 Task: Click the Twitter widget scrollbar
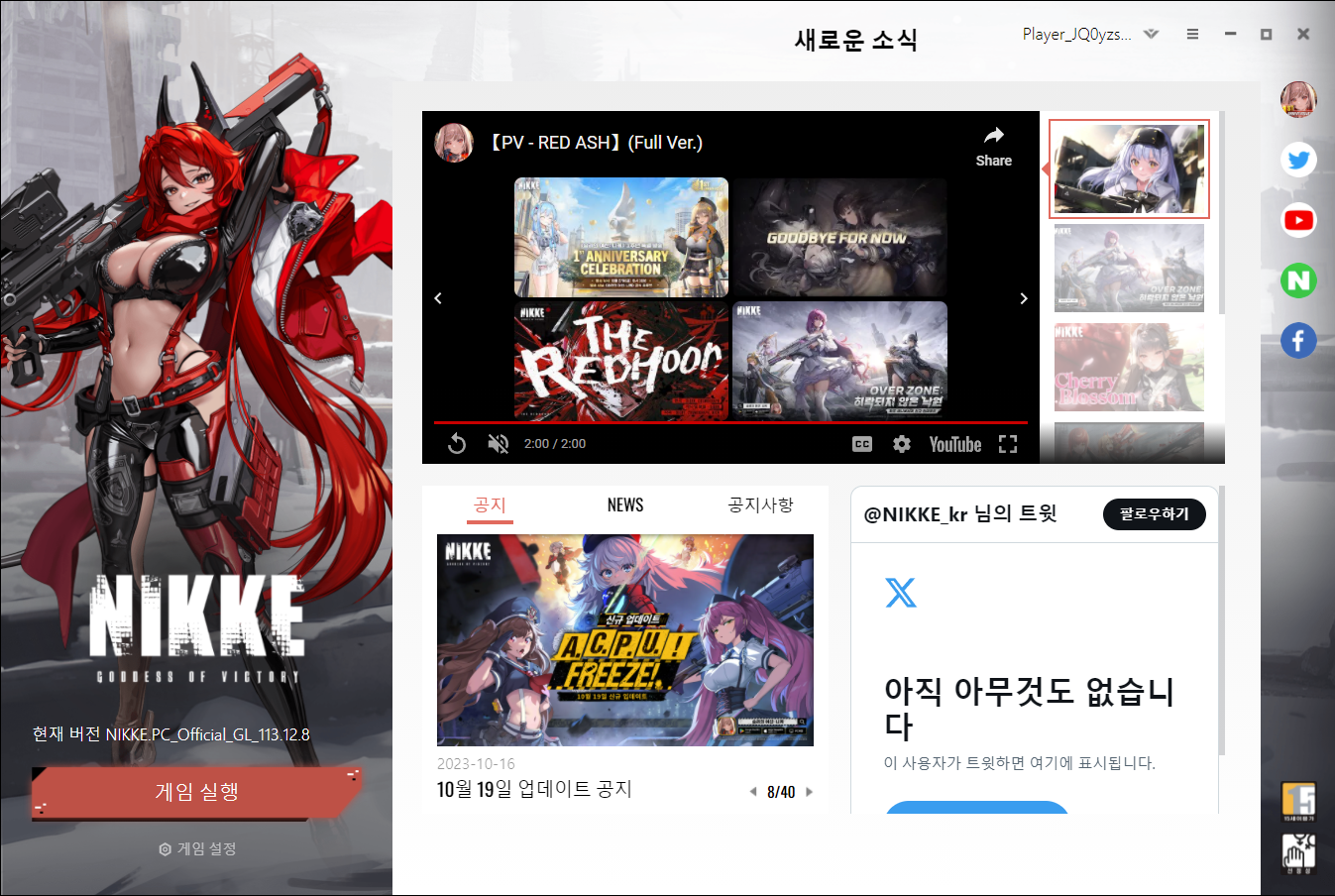point(1222,620)
